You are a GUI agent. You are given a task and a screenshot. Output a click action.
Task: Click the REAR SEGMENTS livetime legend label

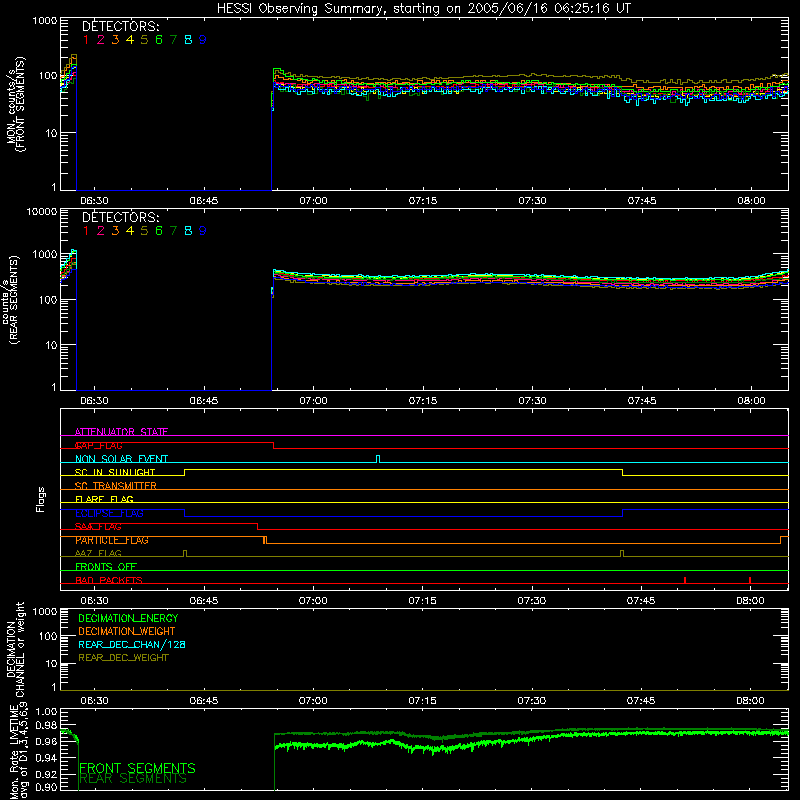(x=133, y=779)
